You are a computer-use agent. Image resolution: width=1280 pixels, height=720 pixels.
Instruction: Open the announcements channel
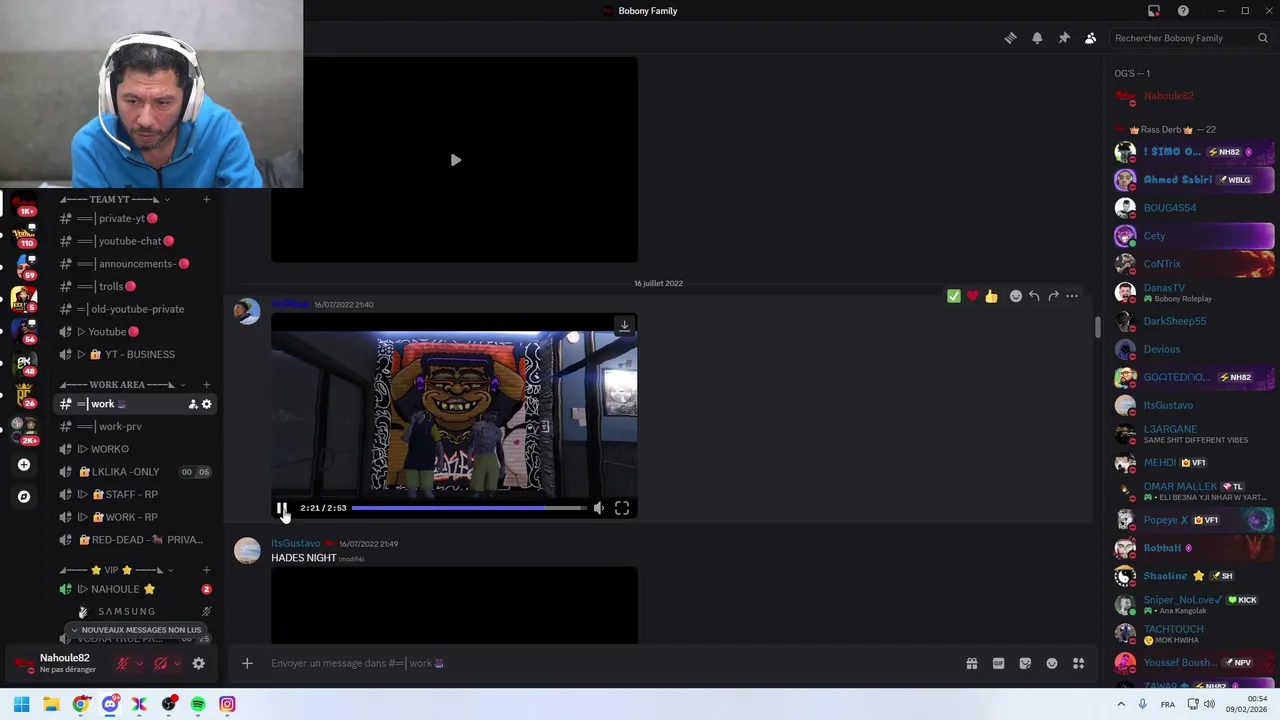click(134, 264)
